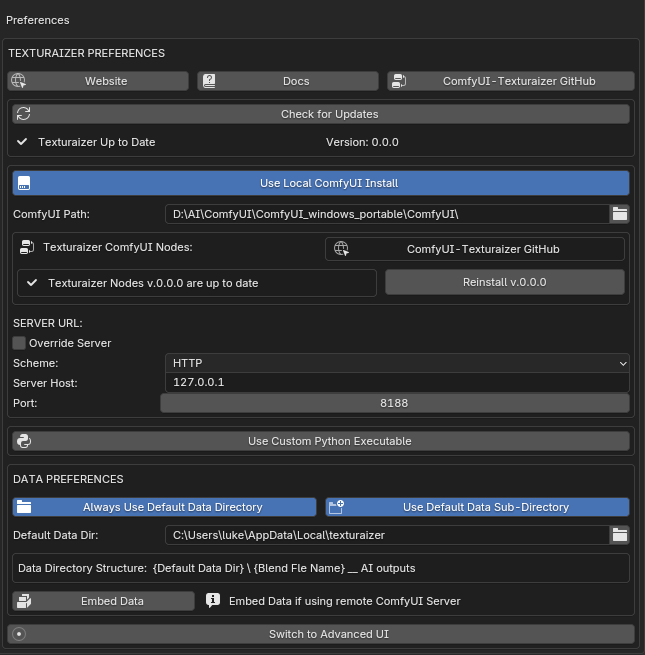
Task: Click checkmark beside Texturaizer Up to Date
Action: [22, 142]
